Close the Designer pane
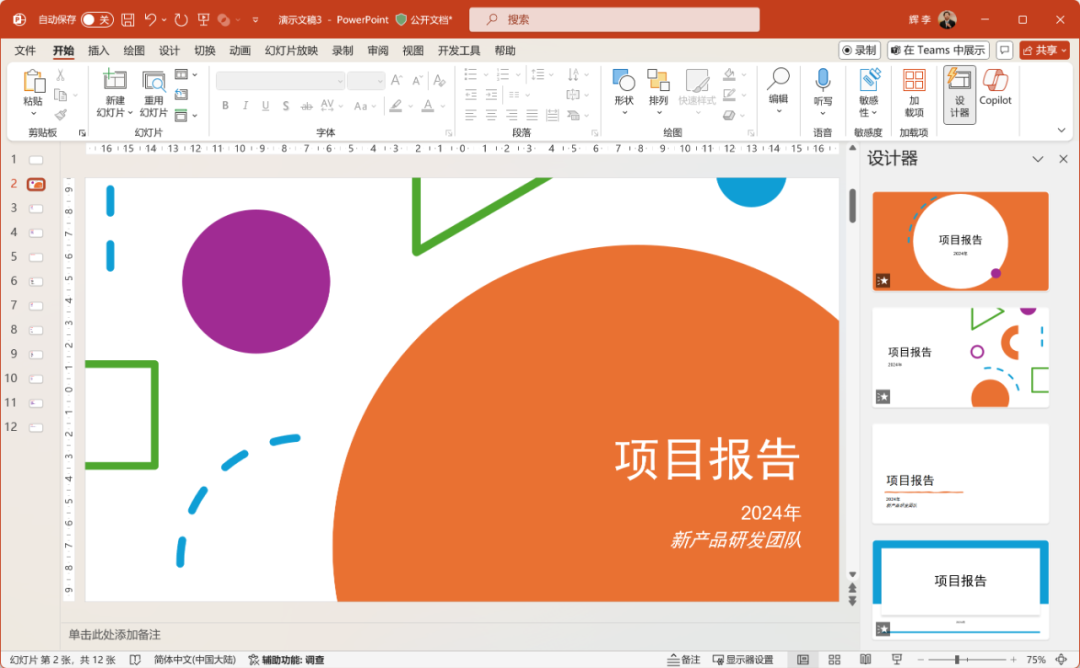 1063,159
